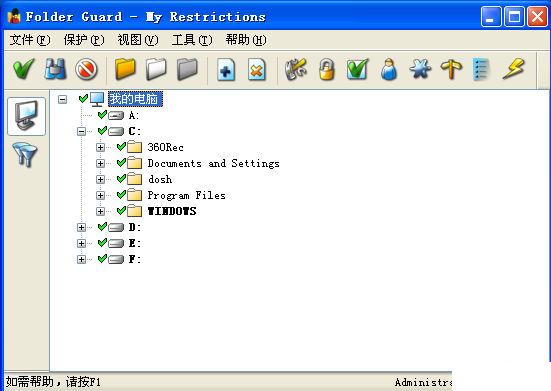
Task: Click the gold padlock toolbar icon
Action: 326,69
